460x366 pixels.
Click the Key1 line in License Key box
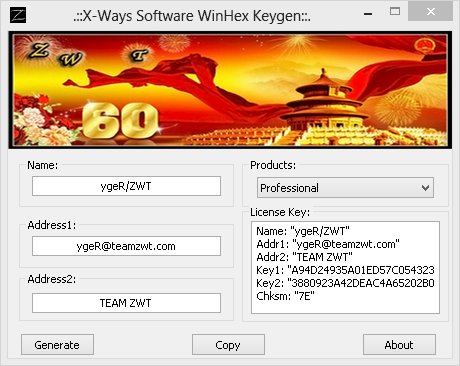click(x=345, y=270)
